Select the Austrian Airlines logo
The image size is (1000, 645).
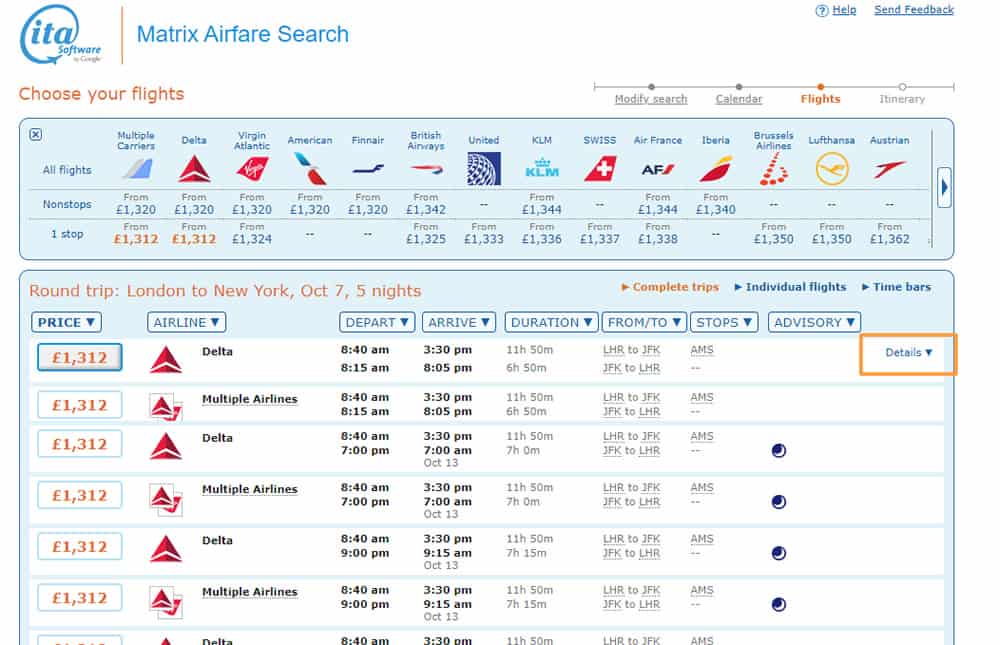(x=890, y=169)
